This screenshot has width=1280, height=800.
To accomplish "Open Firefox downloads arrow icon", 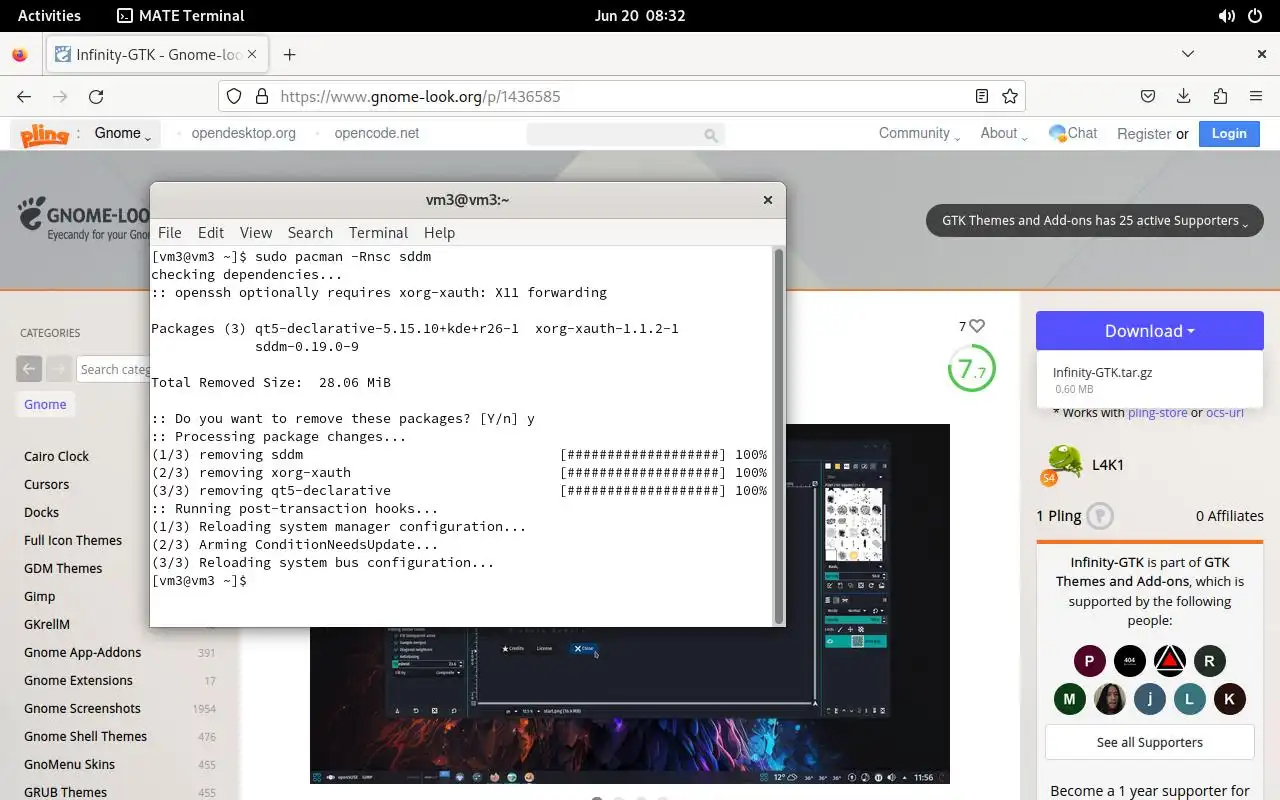I will tap(1184, 97).
